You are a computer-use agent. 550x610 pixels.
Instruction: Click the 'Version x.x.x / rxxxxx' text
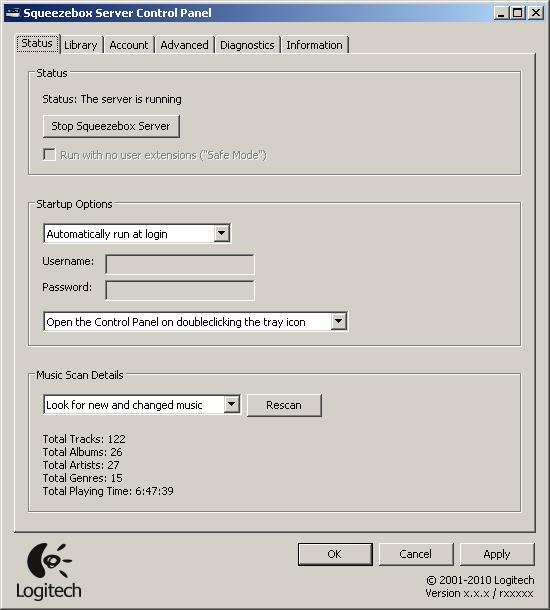[x=479, y=593]
